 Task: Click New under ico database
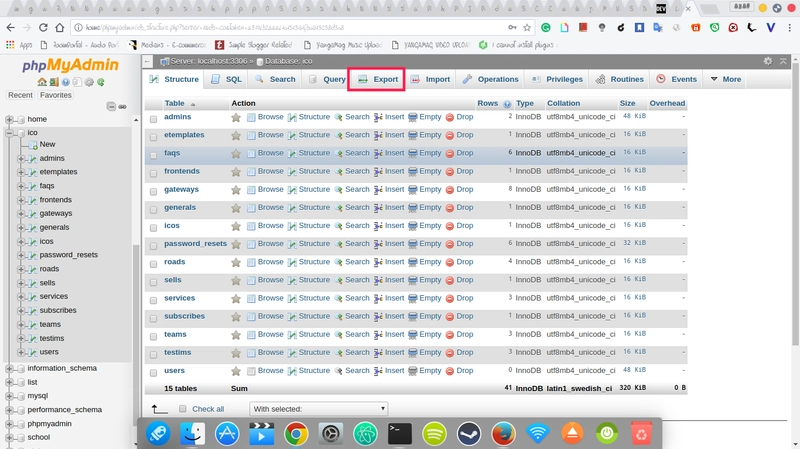click(x=47, y=144)
